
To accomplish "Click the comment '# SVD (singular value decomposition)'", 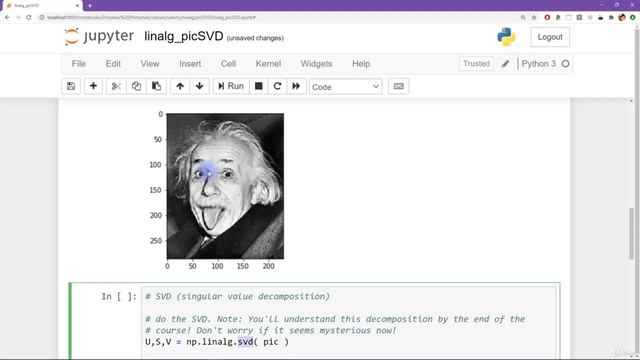I will pyautogui.click(x=238, y=297).
